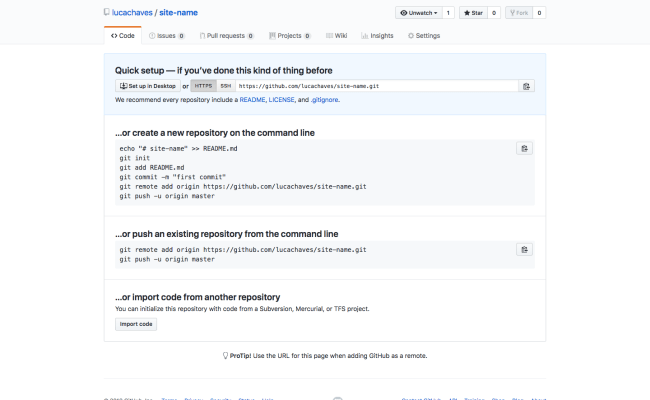Copy the repository clone URL to clipboard
The height and width of the screenshot is (400, 650).
(x=526, y=86)
